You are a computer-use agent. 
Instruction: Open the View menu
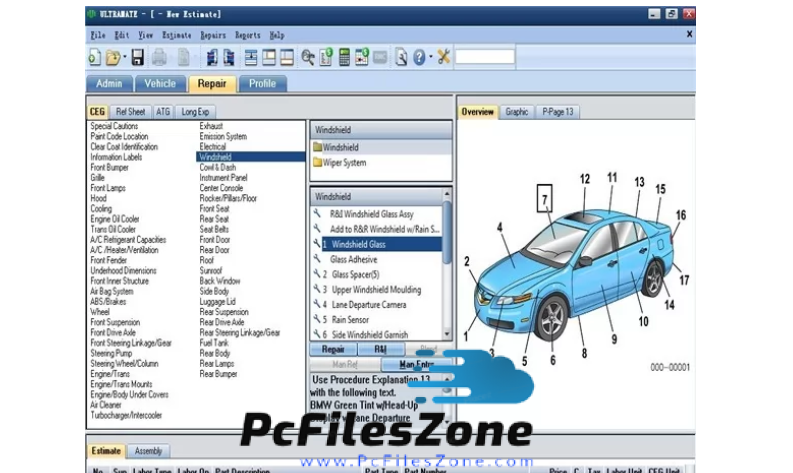pyautogui.click(x=146, y=35)
